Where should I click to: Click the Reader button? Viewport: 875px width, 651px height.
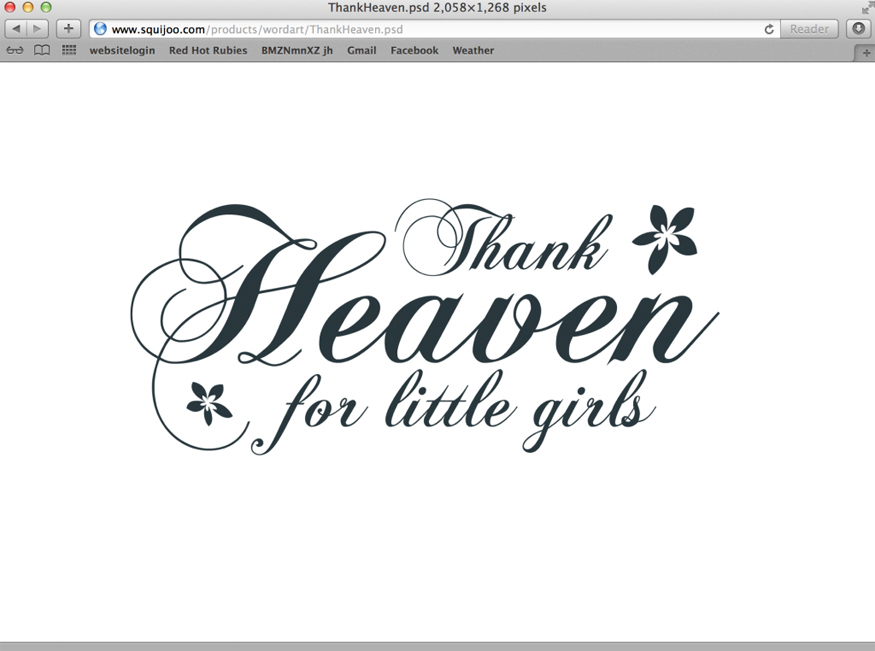(x=809, y=29)
